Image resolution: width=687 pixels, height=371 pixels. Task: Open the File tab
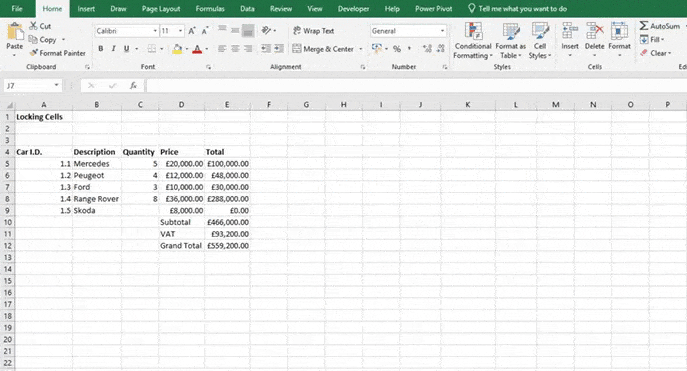pyautogui.click(x=17, y=9)
